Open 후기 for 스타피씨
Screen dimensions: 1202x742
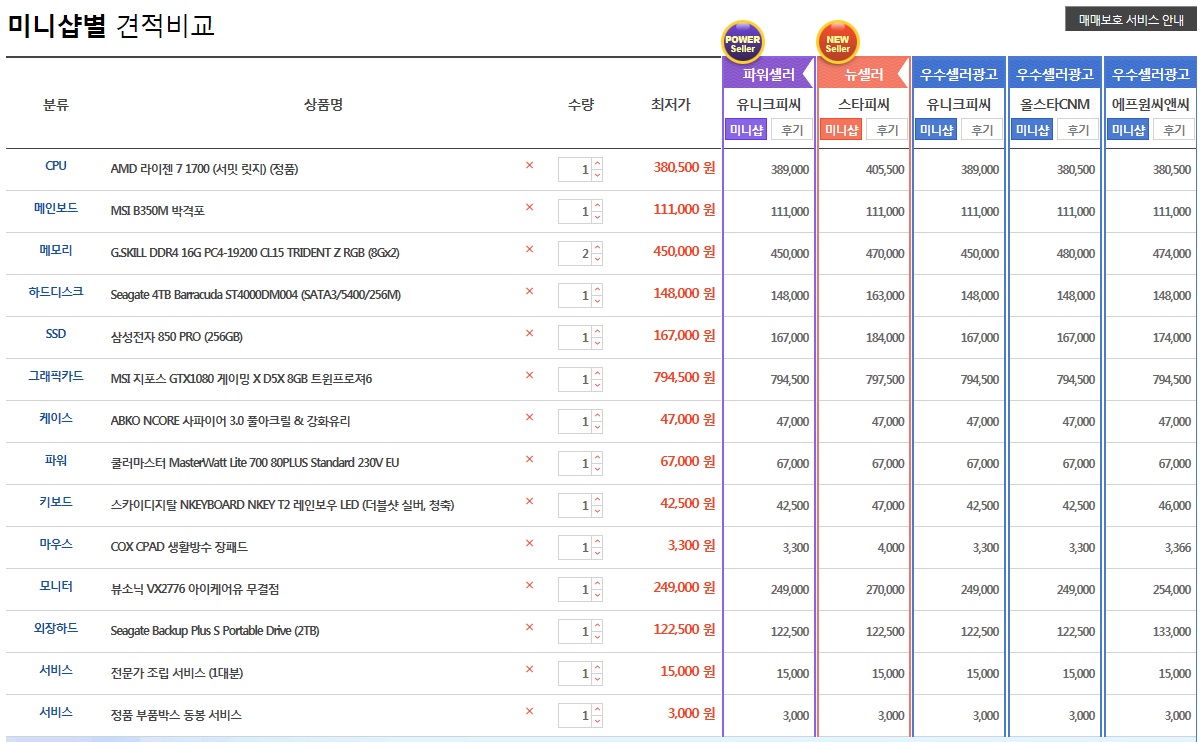[x=887, y=130]
